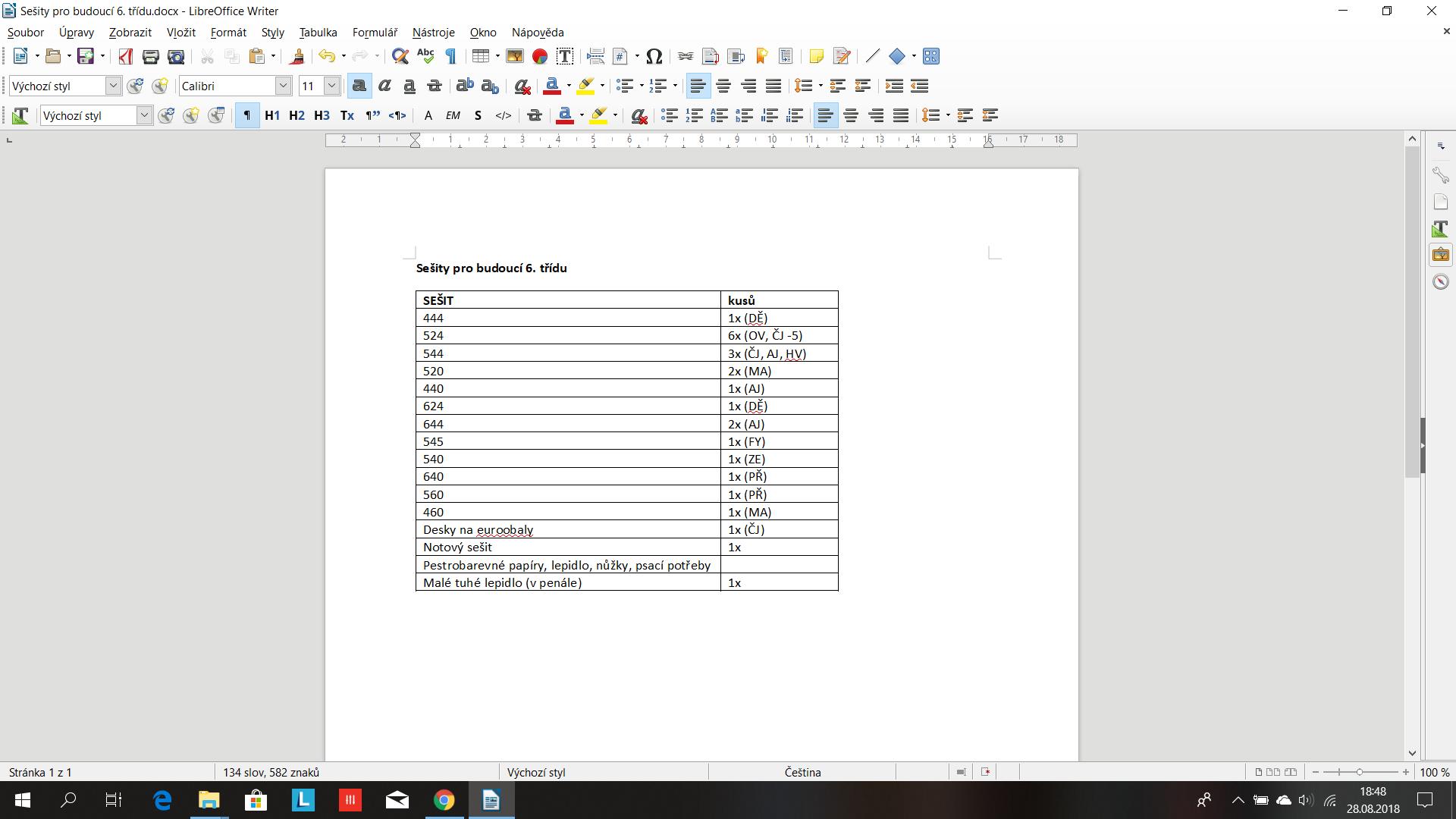Open the Nástroje menu
The height and width of the screenshot is (819, 1456).
coord(433,33)
